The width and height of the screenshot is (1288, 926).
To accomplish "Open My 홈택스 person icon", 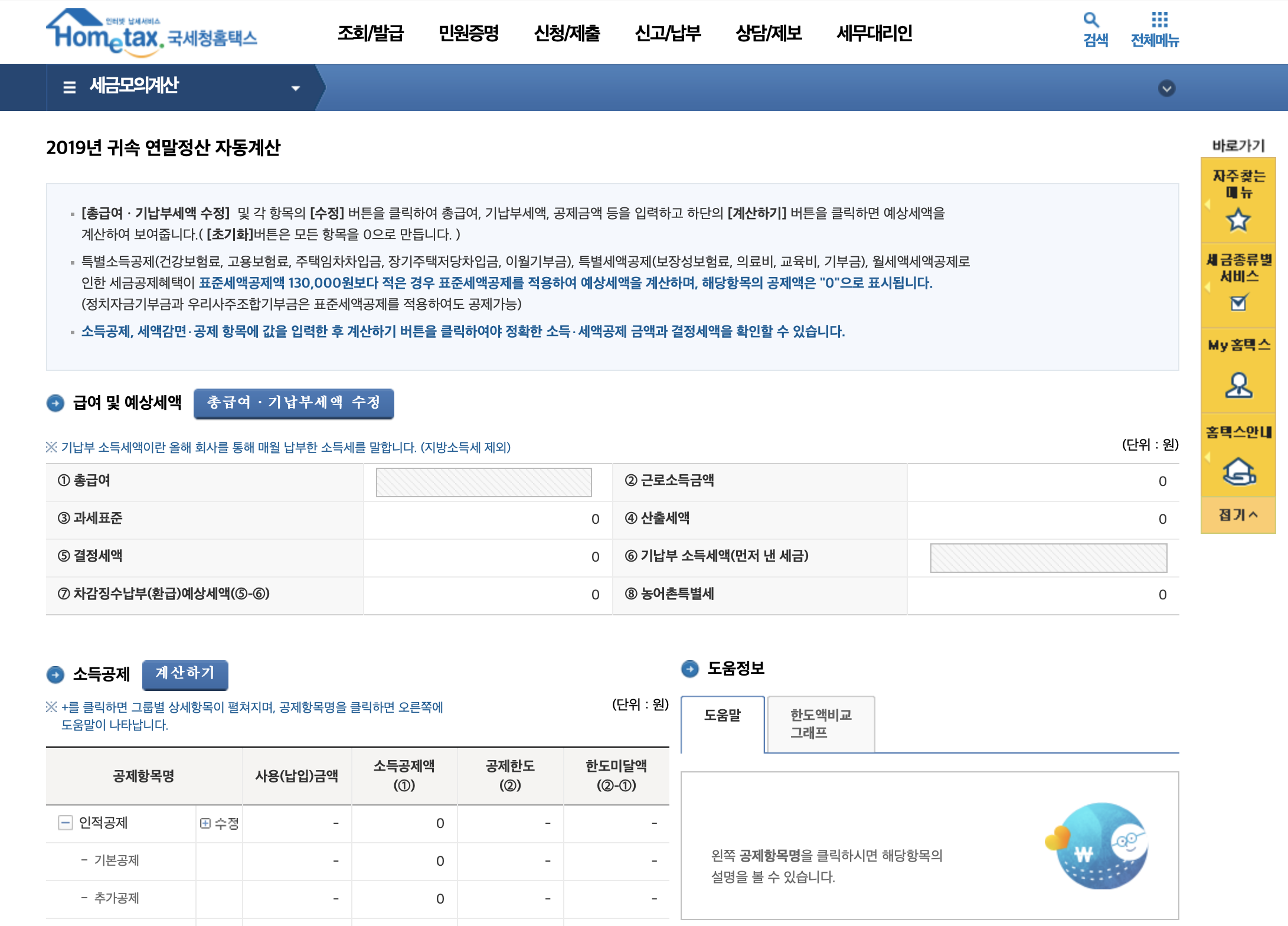I will pos(1238,386).
